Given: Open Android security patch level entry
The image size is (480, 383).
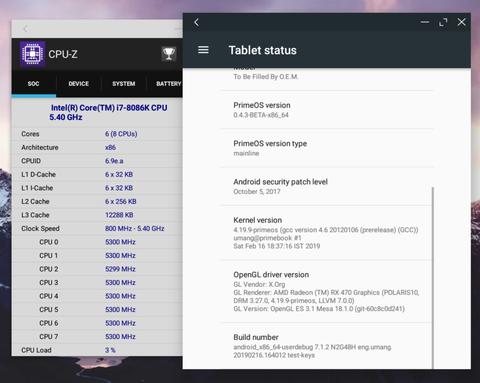Looking at the screenshot, I should [327, 186].
